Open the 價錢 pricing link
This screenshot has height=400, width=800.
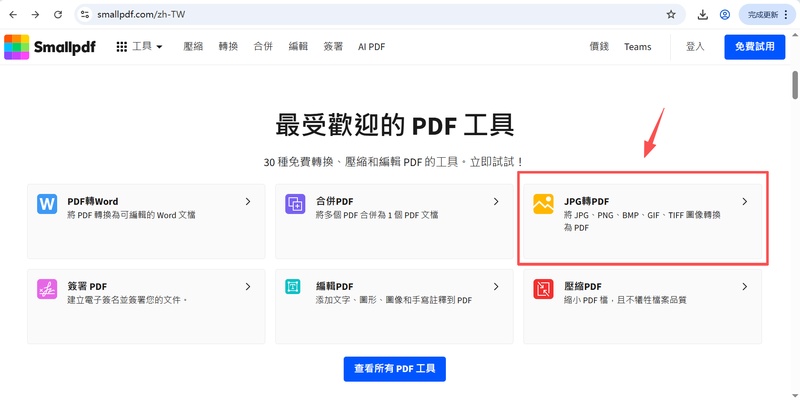(599, 46)
